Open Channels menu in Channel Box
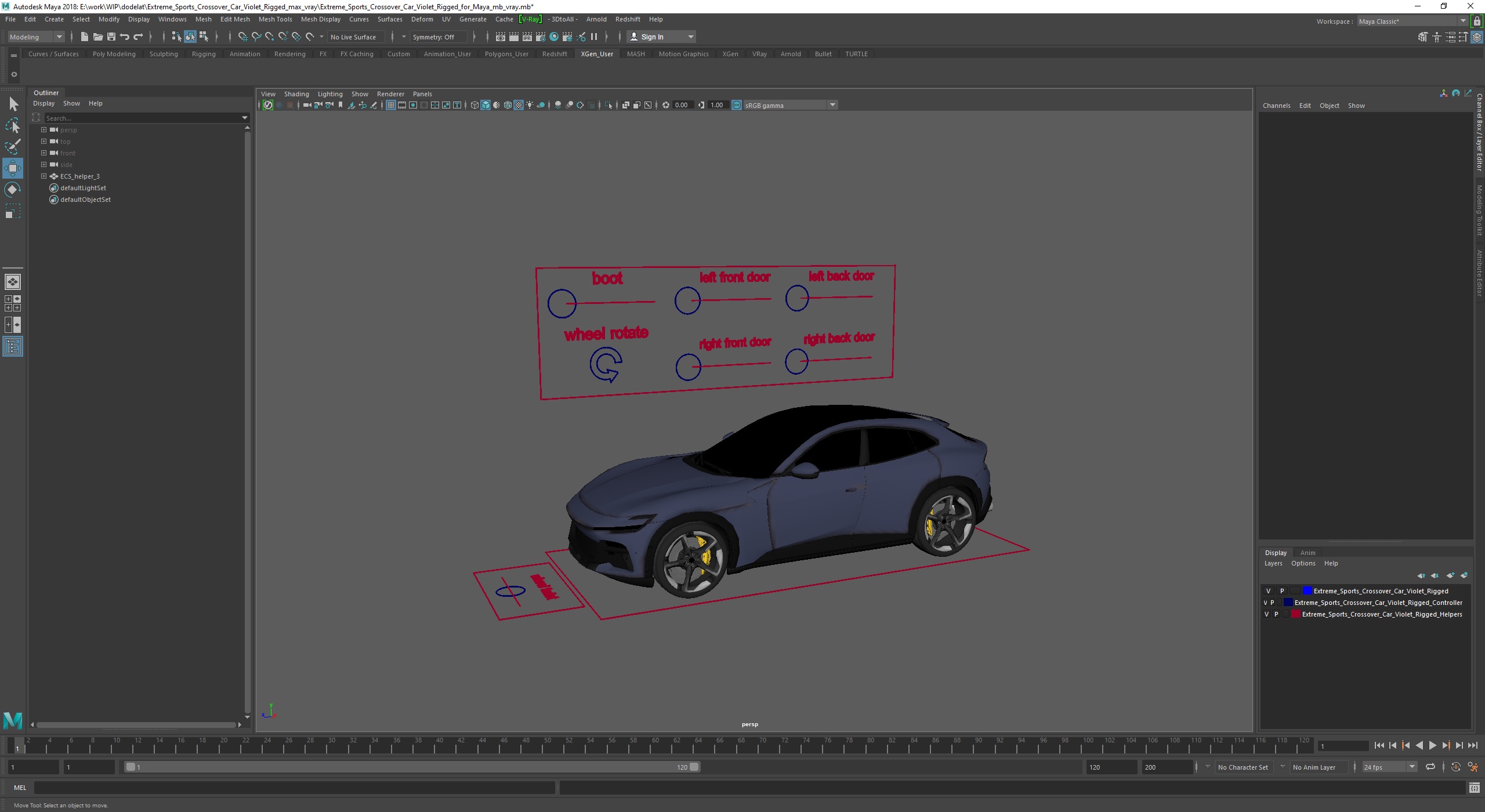This screenshot has height=812, width=1485. 1276,106
